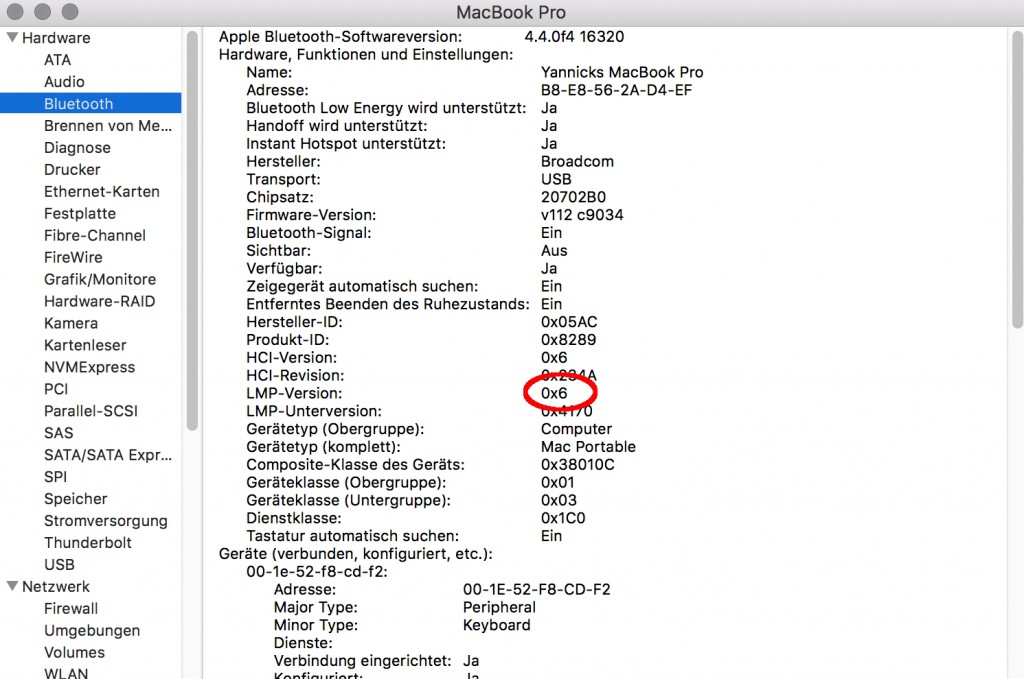Select Umgebungen under Netzwerk
1024x679 pixels.
[x=89, y=630]
